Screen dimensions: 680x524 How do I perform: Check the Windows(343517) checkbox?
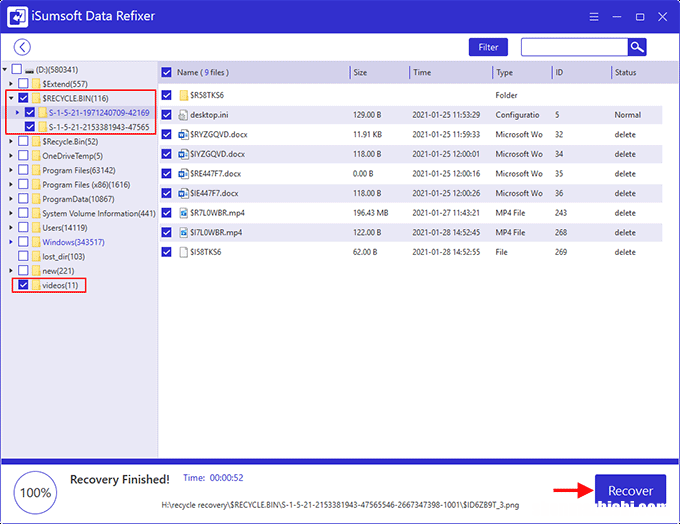click(x=23, y=242)
